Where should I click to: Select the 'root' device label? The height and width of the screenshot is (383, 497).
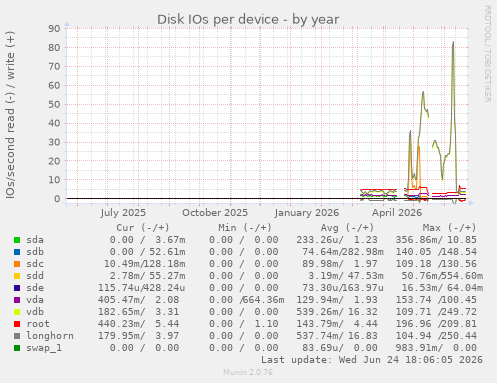click(x=38, y=324)
